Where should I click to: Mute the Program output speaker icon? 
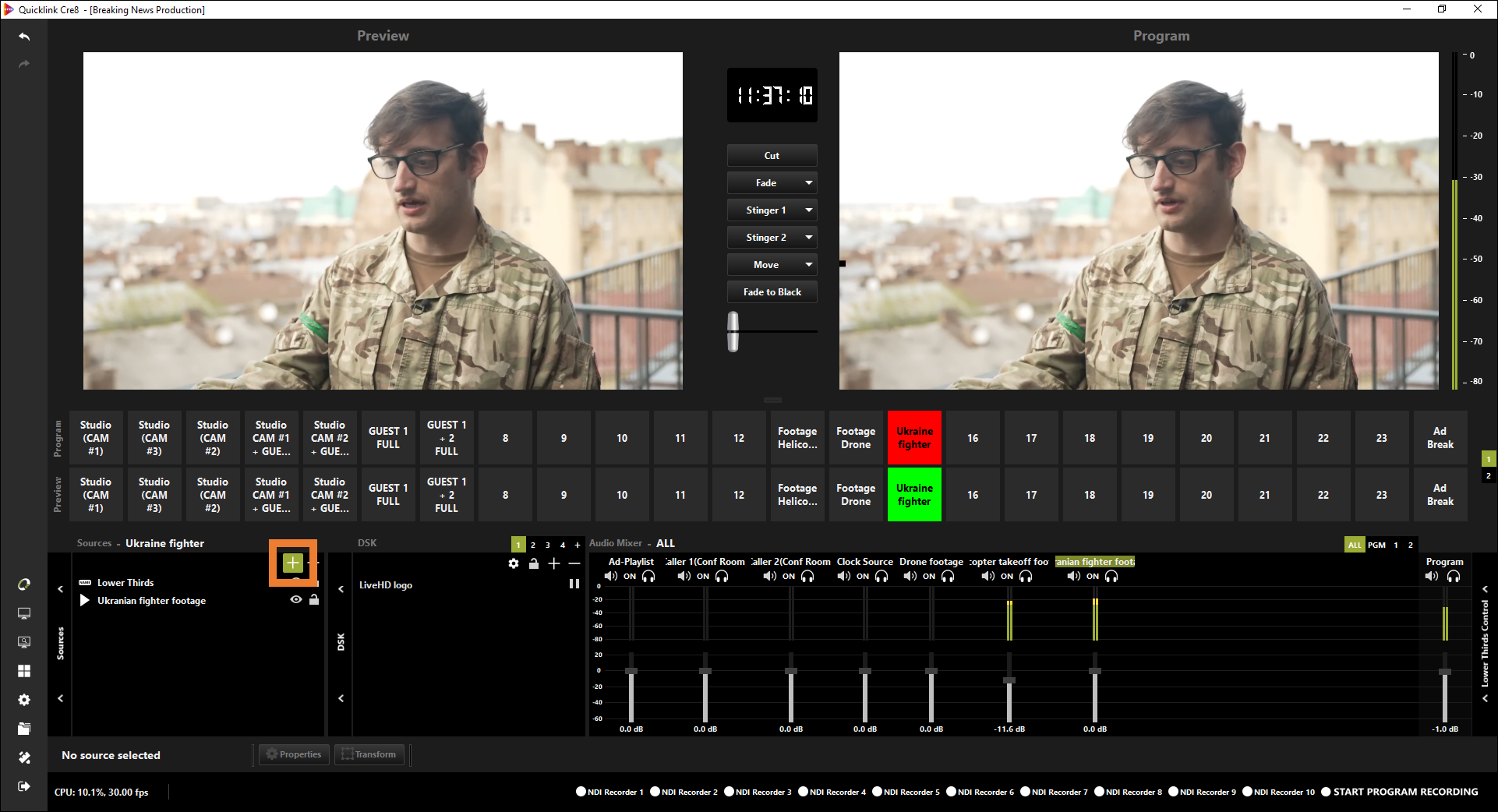pos(1432,577)
